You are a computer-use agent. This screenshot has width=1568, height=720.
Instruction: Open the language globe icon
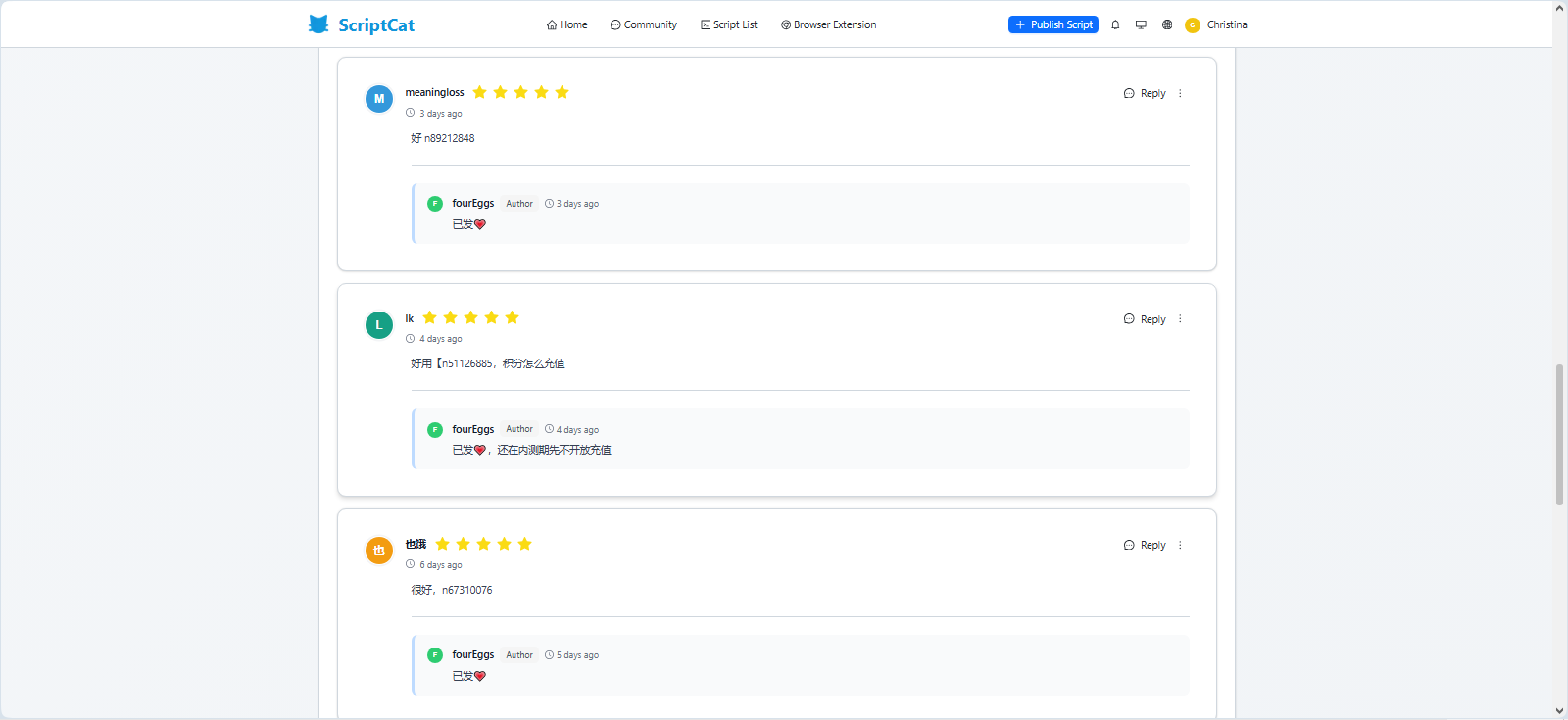pos(1167,24)
